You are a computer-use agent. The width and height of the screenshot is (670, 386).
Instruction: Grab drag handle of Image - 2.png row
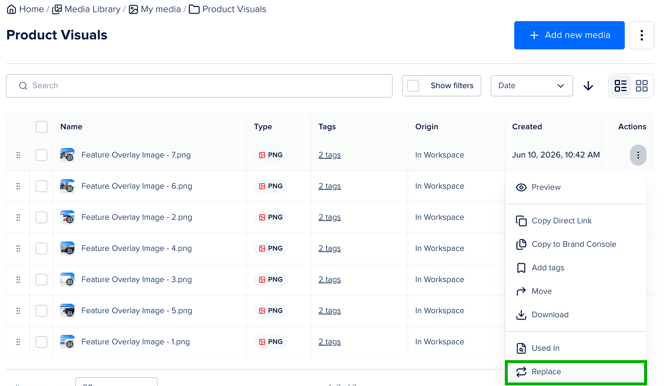[x=18, y=218]
